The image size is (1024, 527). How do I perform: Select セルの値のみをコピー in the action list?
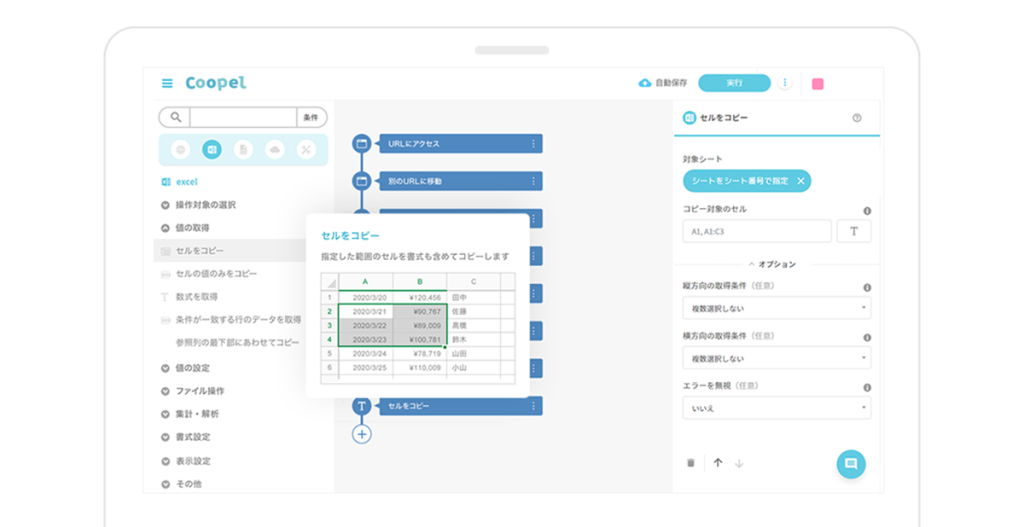tap(216, 274)
